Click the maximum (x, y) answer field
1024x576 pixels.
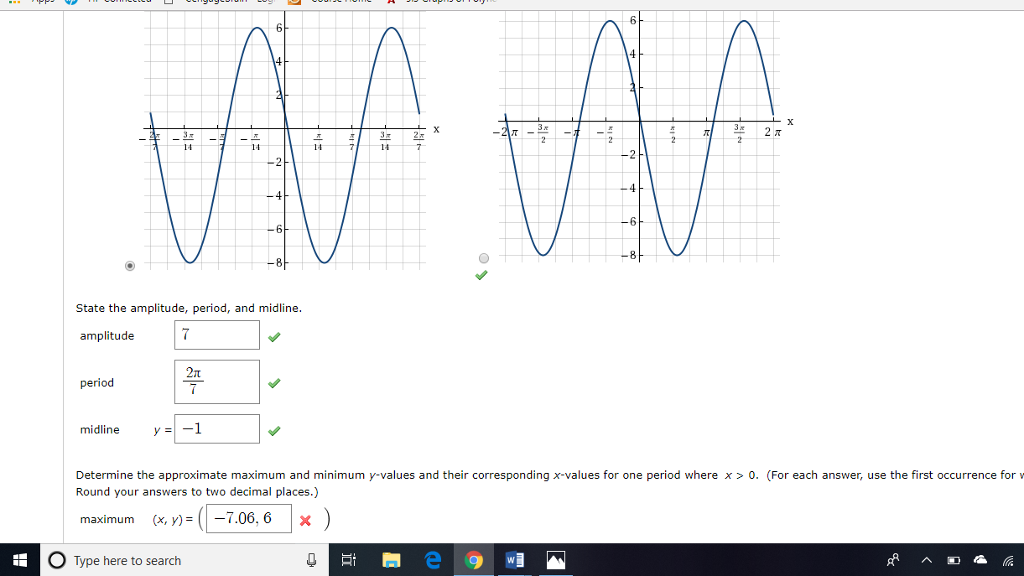coord(247,519)
